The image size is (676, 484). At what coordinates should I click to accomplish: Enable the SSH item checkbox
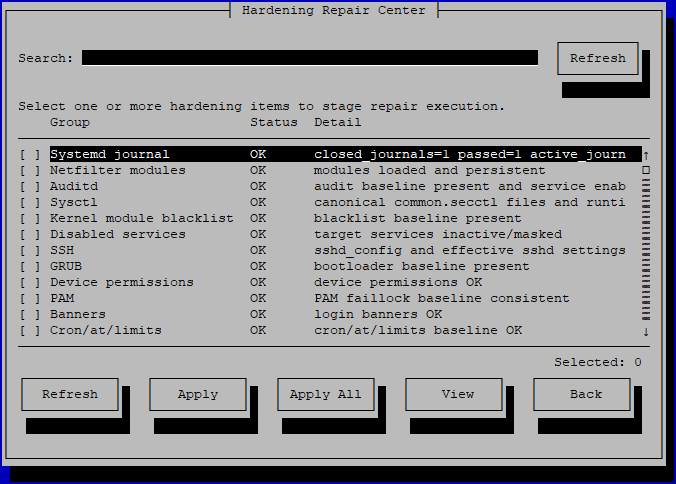(x=30, y=250)
